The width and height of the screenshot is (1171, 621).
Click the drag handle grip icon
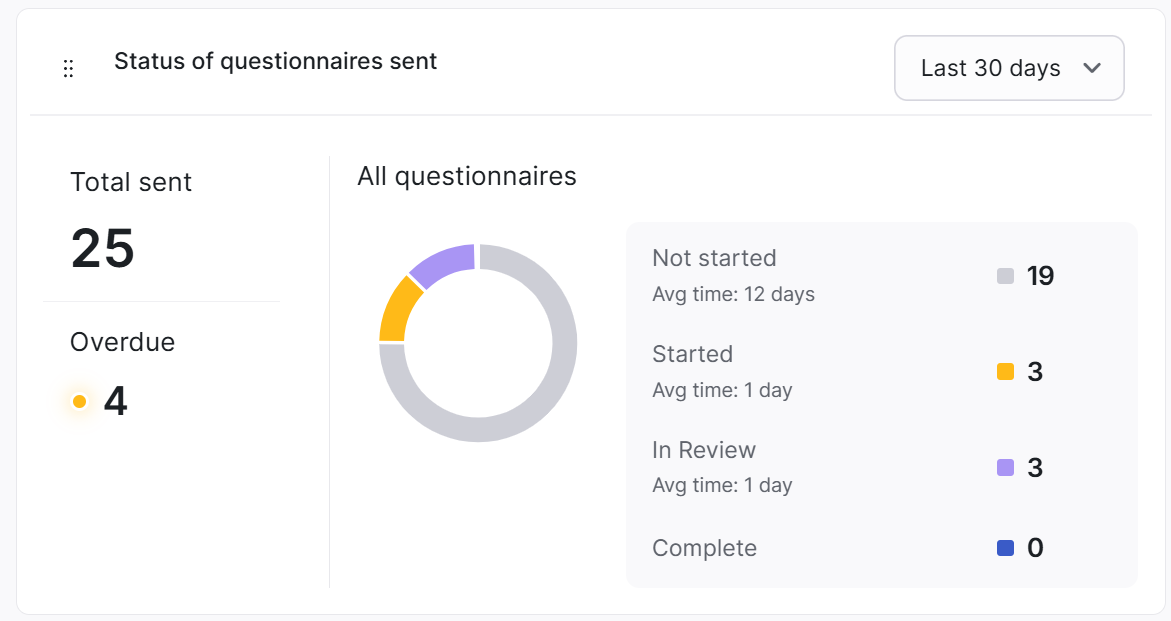[68, 69]
